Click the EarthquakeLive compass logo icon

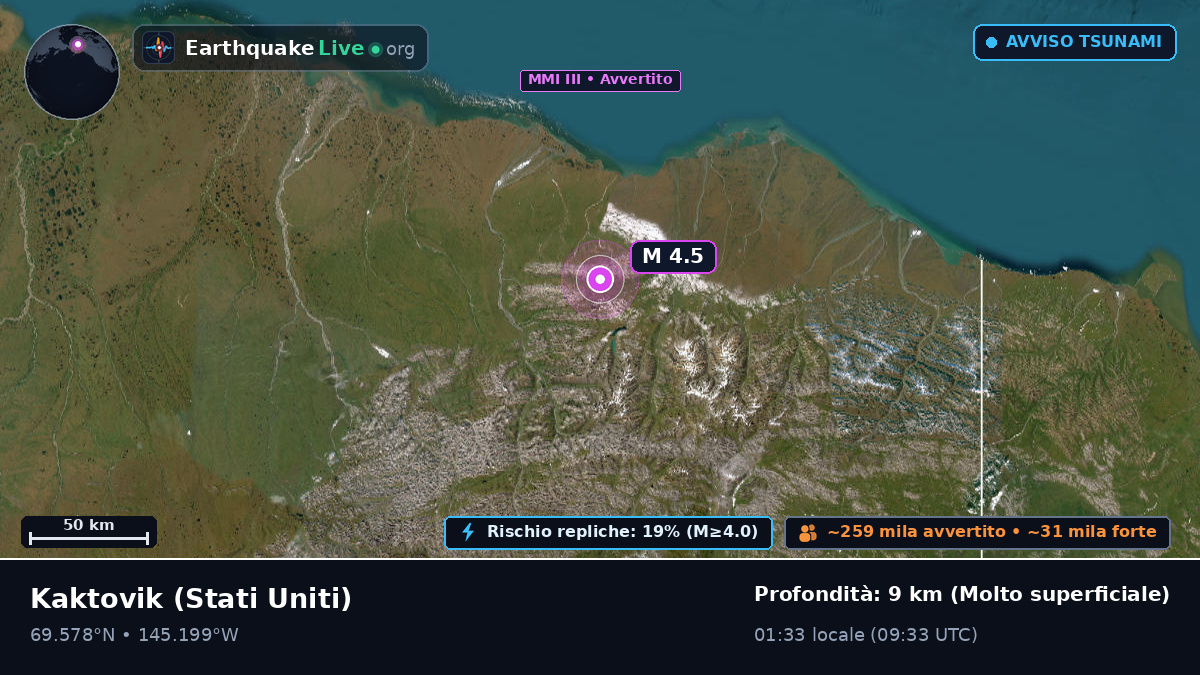coord(158,48)
